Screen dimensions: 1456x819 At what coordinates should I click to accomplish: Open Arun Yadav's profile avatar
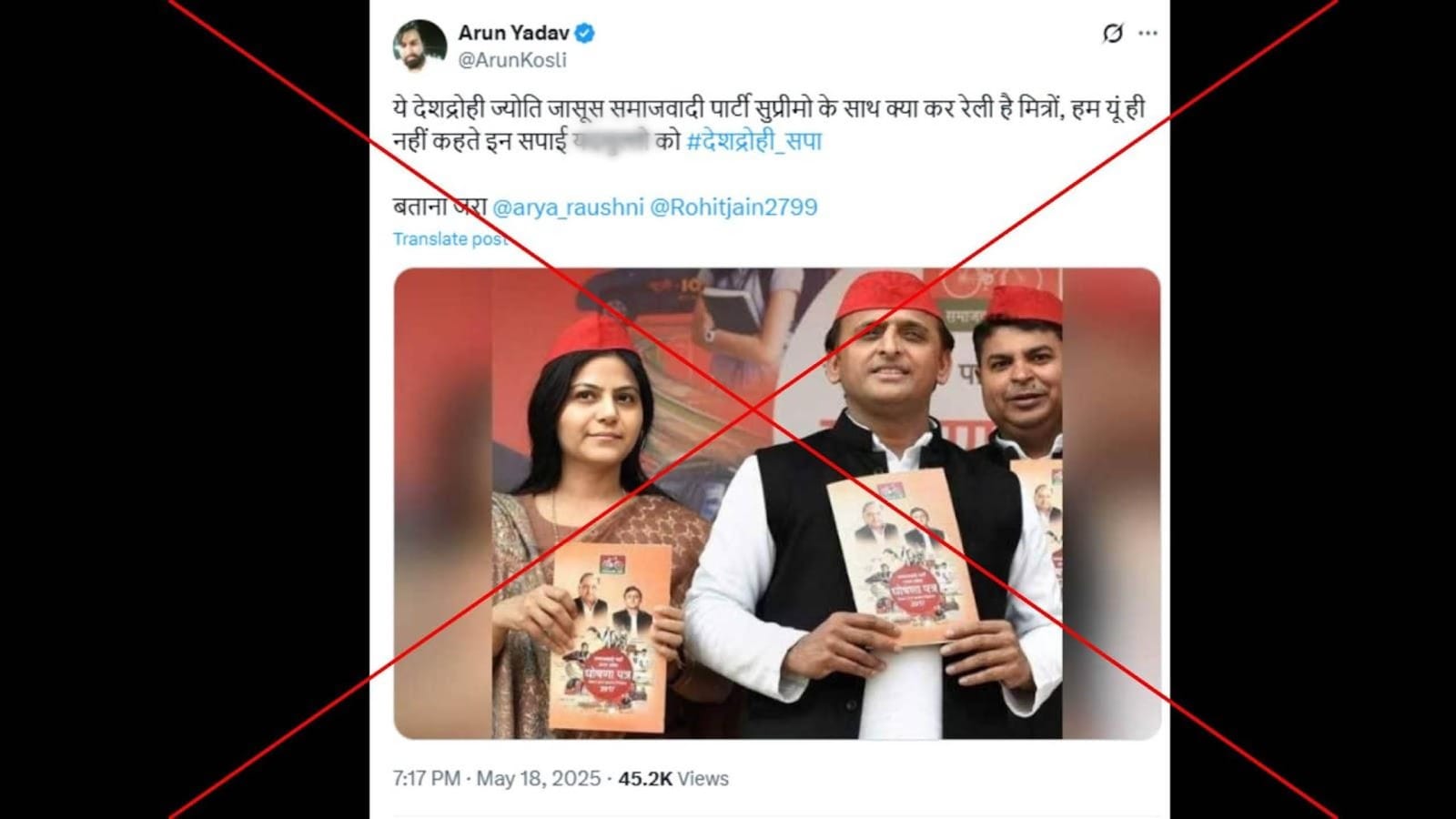coord(420,45)
